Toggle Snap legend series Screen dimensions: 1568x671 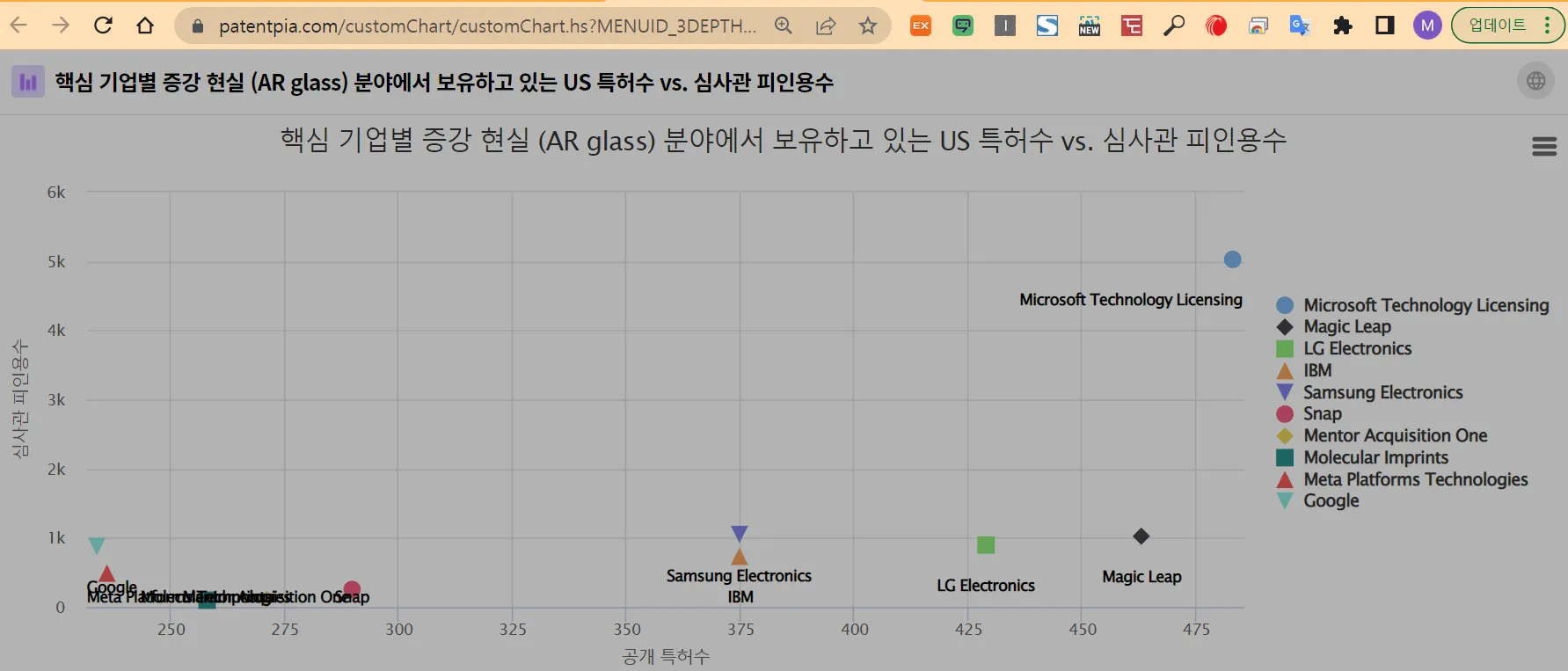(1309, 413)
